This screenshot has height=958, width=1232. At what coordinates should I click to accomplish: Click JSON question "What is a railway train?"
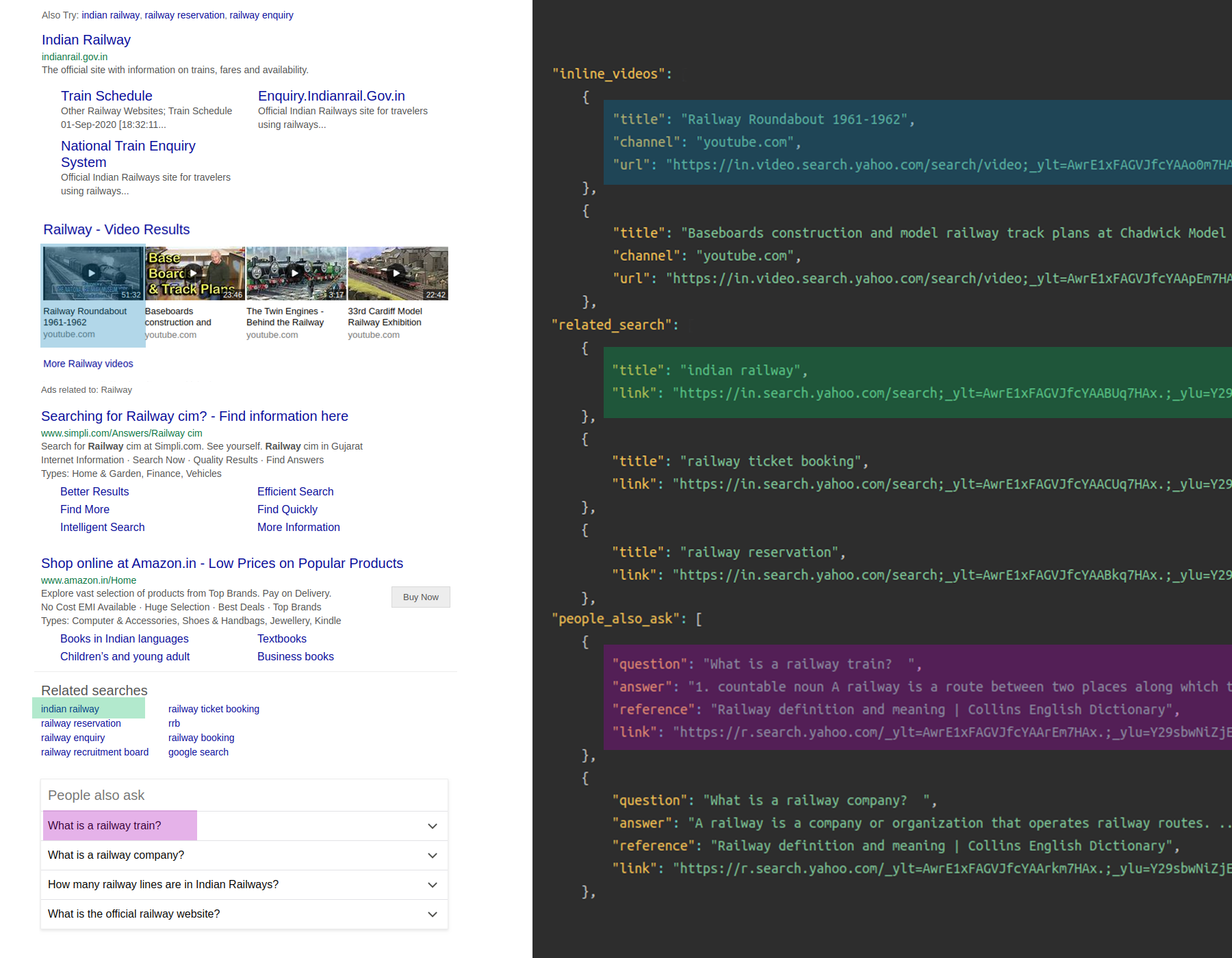(809, 664)
